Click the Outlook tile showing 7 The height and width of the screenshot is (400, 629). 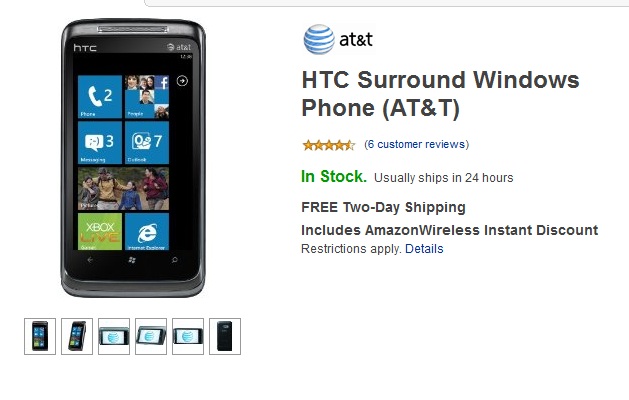[147, 143]
